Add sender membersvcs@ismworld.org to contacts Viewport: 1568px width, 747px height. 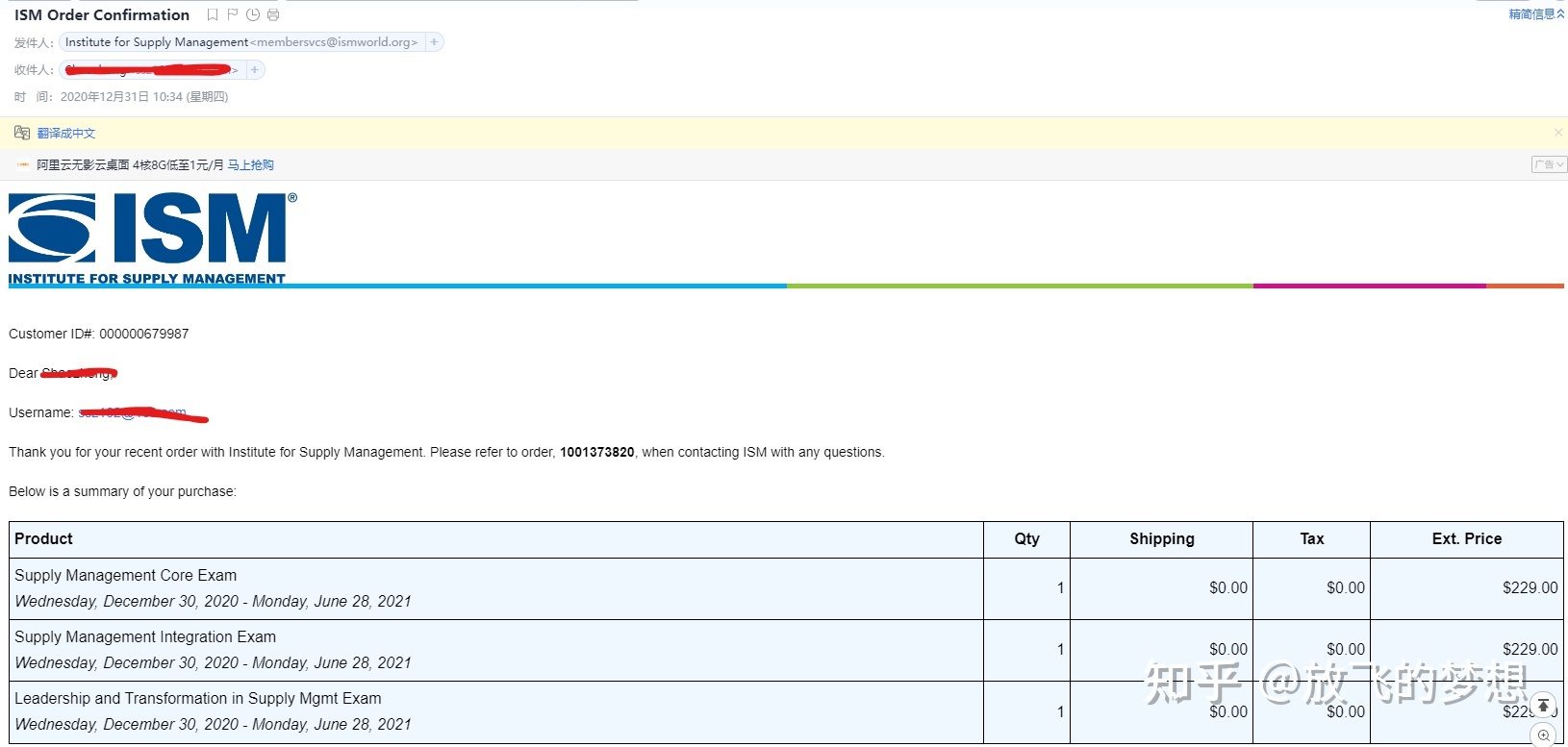434,42
